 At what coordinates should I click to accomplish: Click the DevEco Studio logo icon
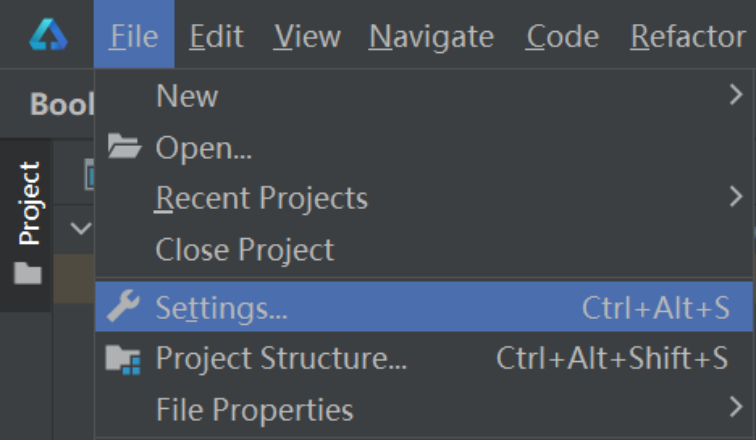click(48, 34)
